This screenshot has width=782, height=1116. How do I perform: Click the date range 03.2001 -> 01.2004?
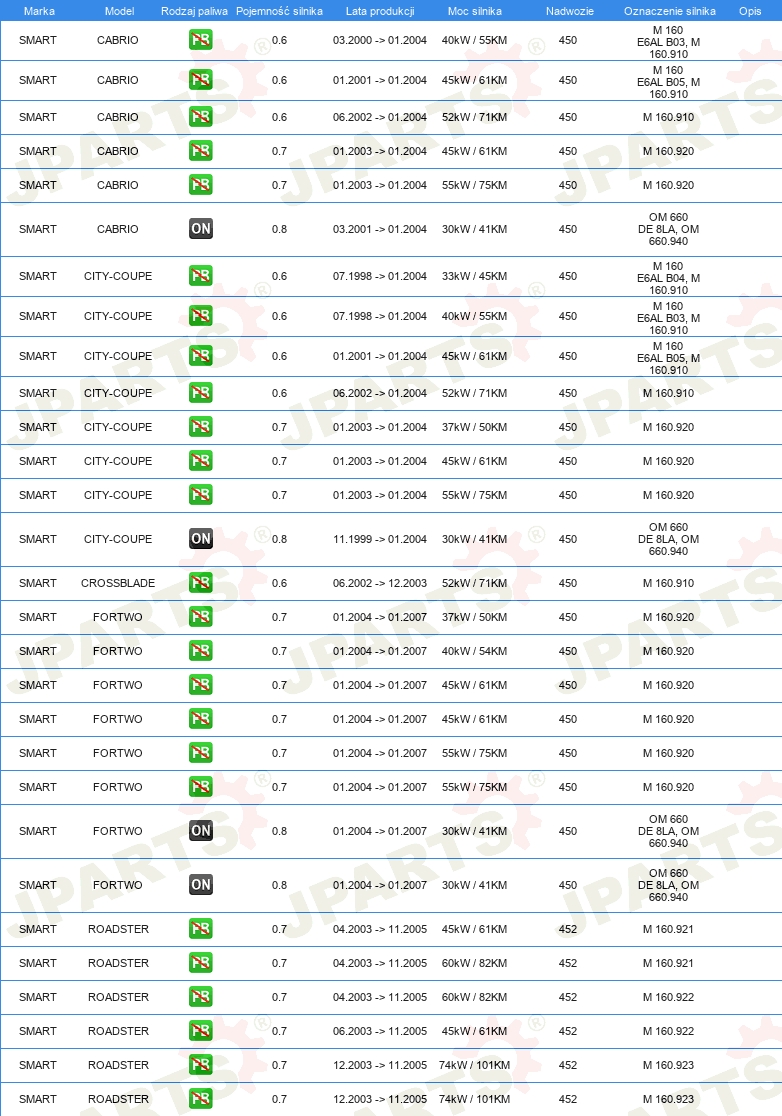tap(380, 229)
